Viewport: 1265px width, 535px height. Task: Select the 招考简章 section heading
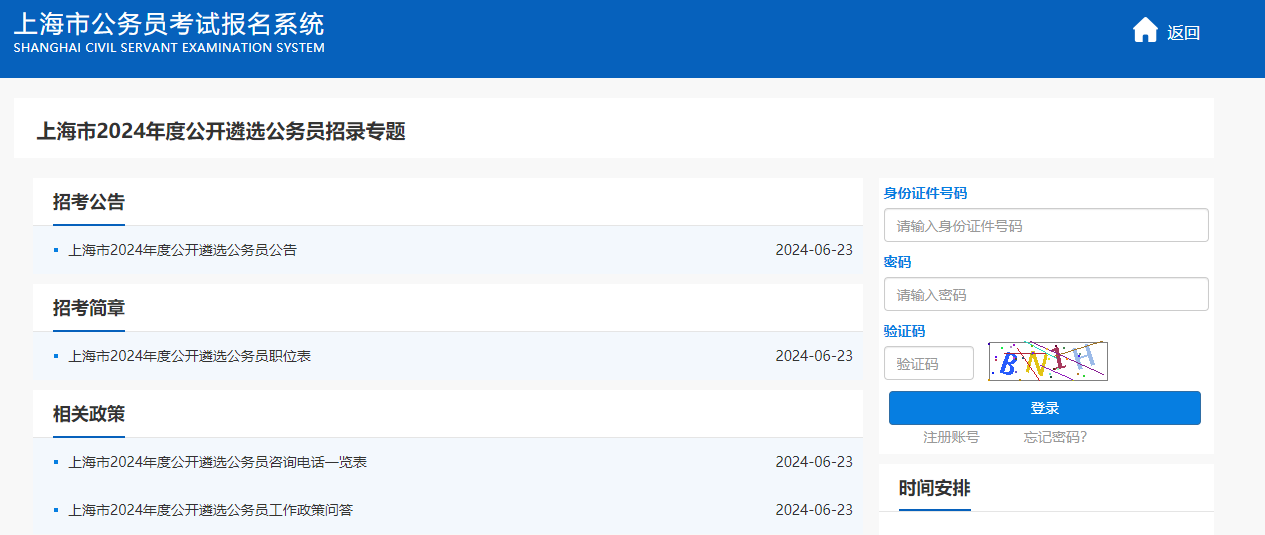[89, 308]
